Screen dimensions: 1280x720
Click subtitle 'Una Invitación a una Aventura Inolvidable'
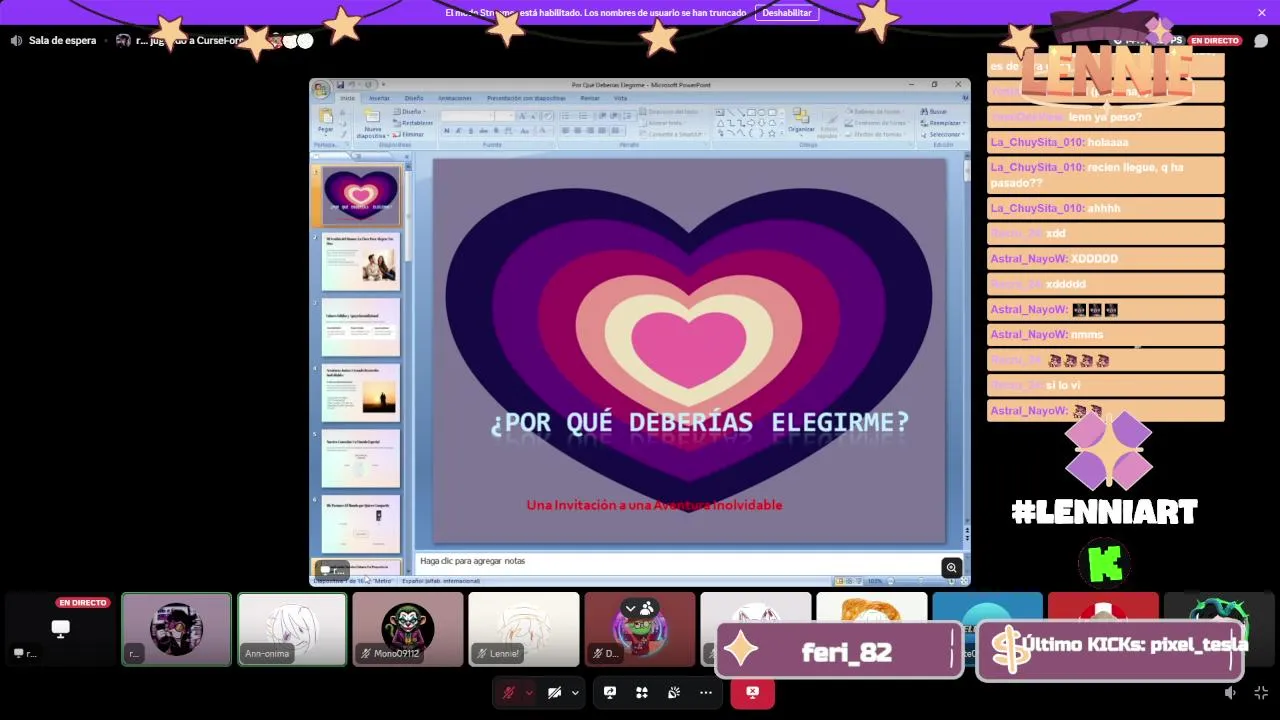(654, 505)
